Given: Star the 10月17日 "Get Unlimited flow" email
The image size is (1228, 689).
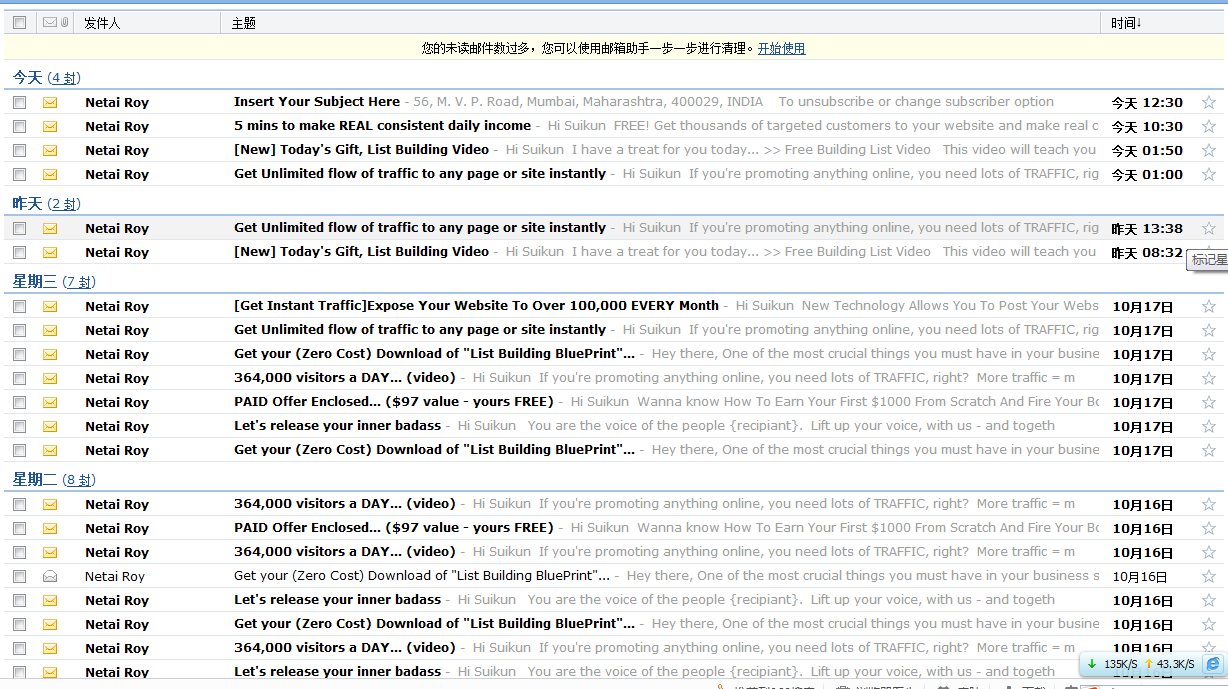Looking at the screenshot, I should (x=1208, y=330).
